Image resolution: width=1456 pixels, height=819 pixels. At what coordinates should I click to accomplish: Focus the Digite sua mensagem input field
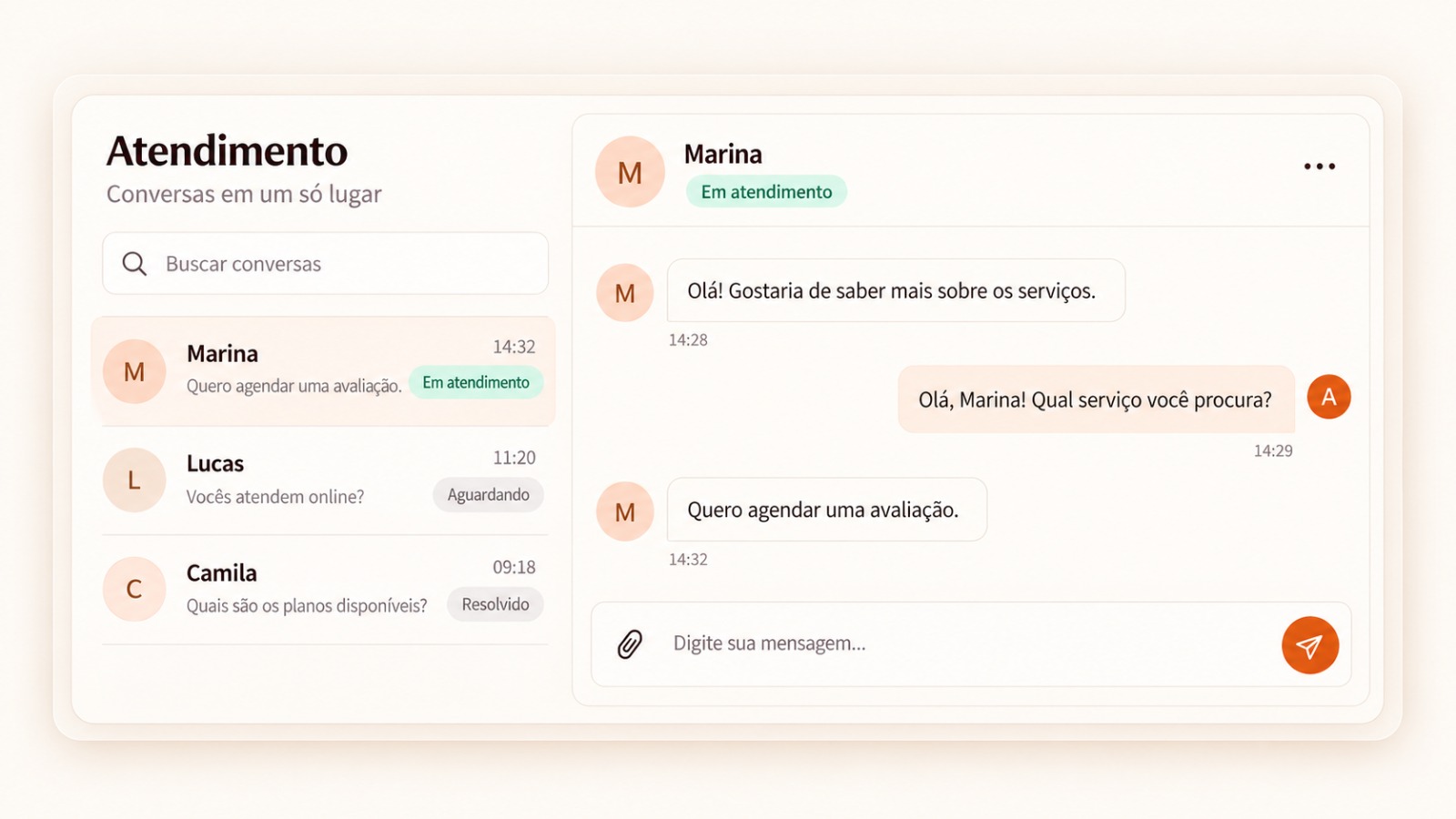(970, 644)
